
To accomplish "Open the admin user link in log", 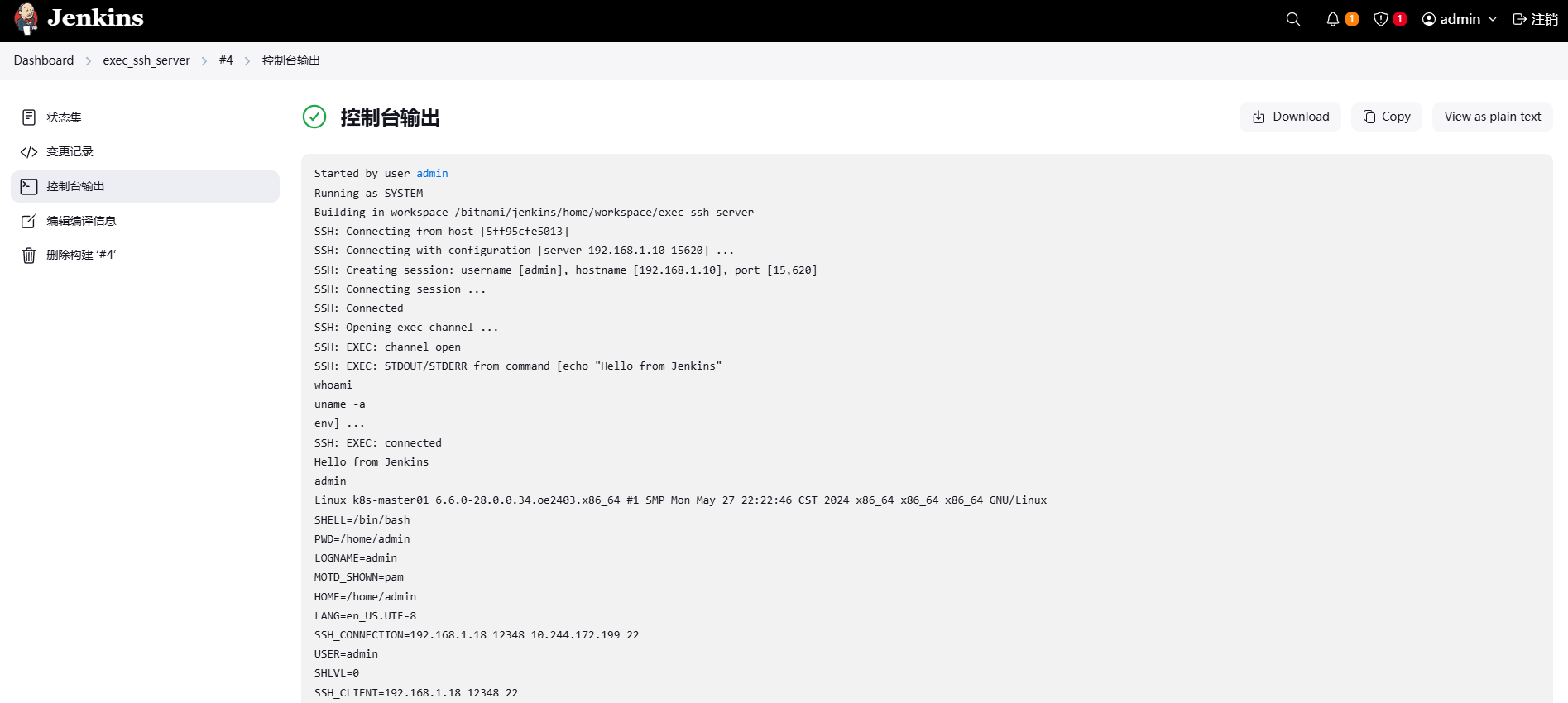I will 432,174.
